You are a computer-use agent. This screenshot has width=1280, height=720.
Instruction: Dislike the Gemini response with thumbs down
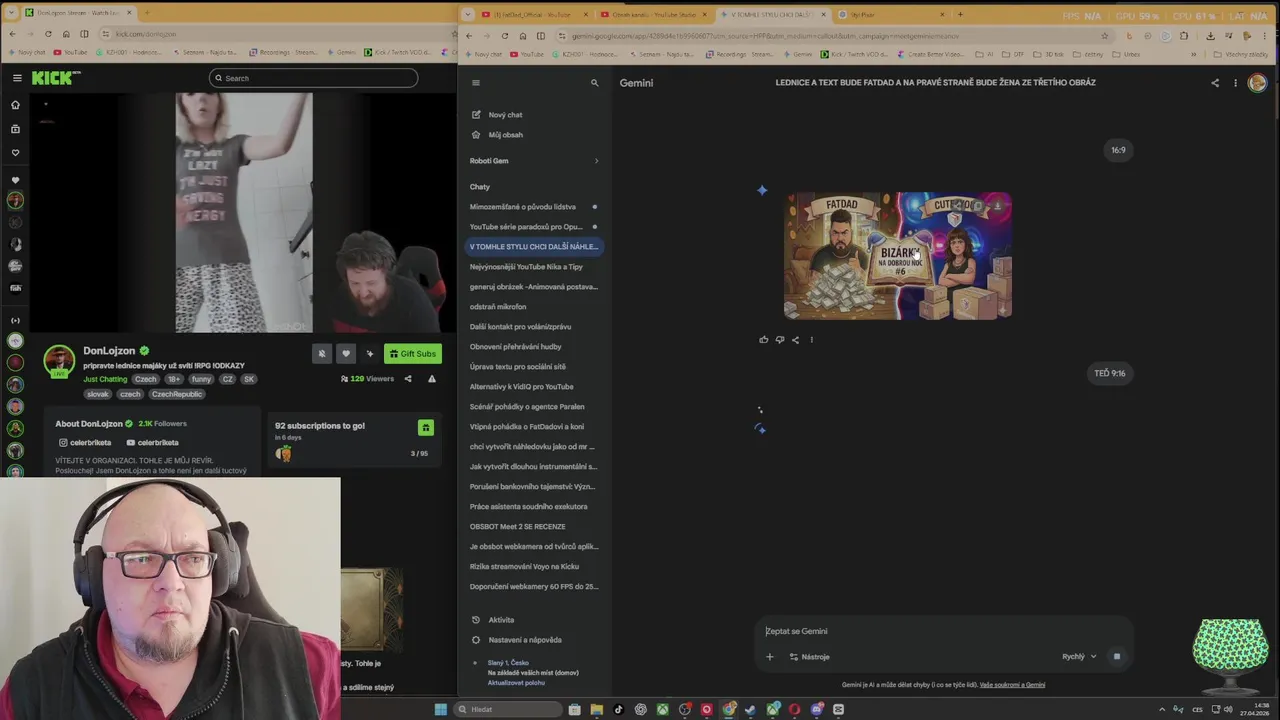780,340
